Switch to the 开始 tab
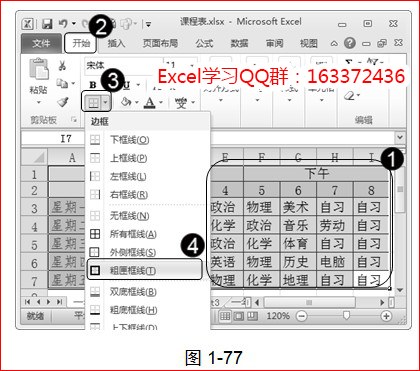The height and width of the screenshot is (371, 420). 81,43
